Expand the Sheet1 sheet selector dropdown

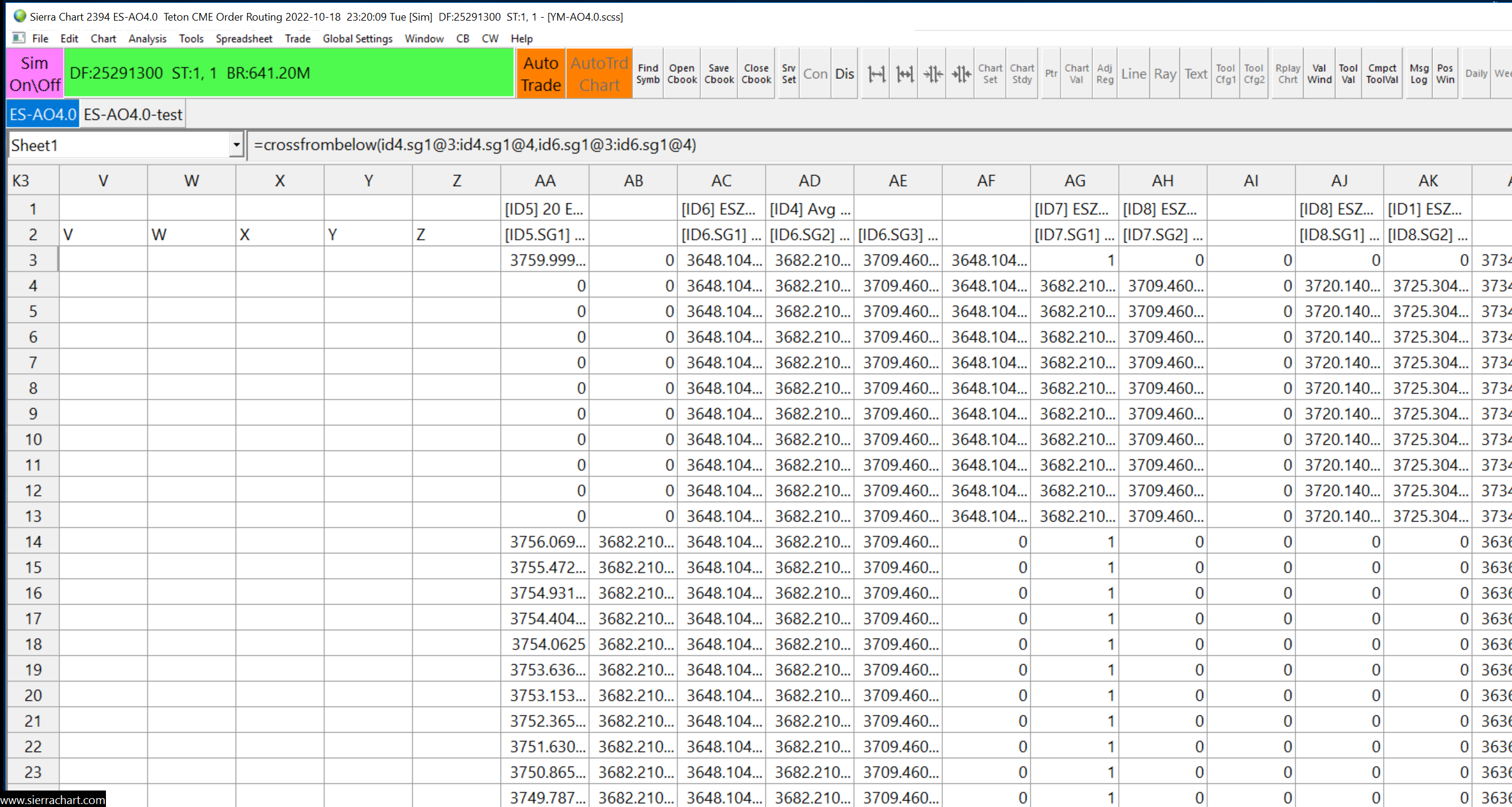[x=236, y=145]
